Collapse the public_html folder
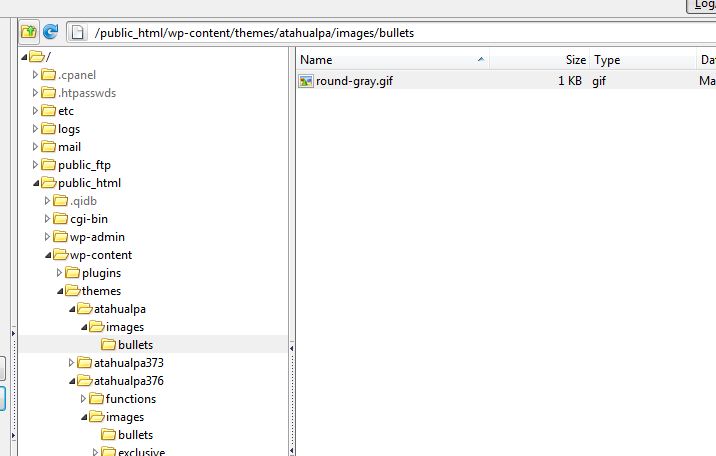716x456 pixels. point(36,183)
